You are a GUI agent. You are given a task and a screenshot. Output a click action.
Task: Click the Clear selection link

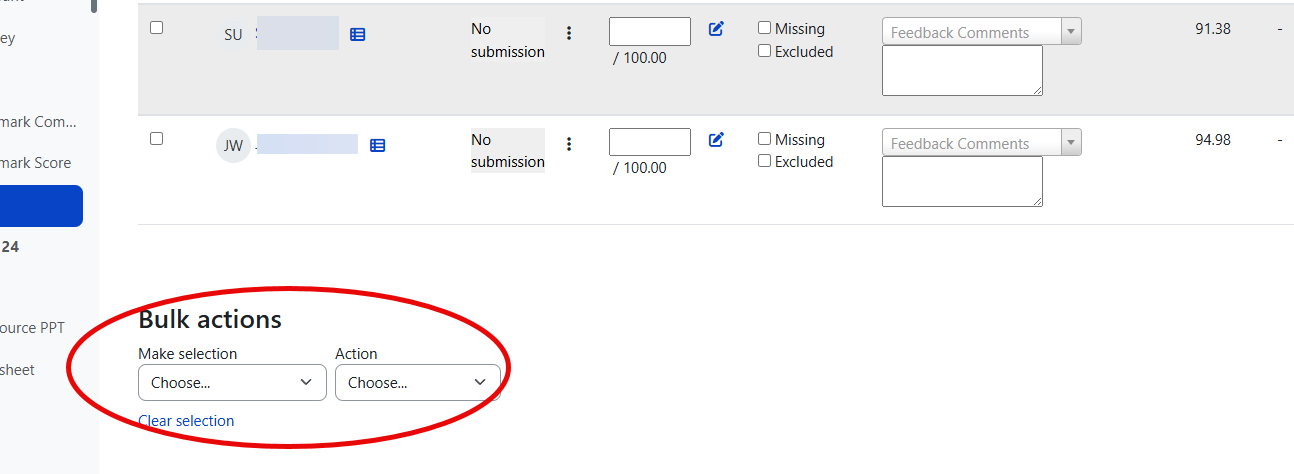tap(186, 421)
